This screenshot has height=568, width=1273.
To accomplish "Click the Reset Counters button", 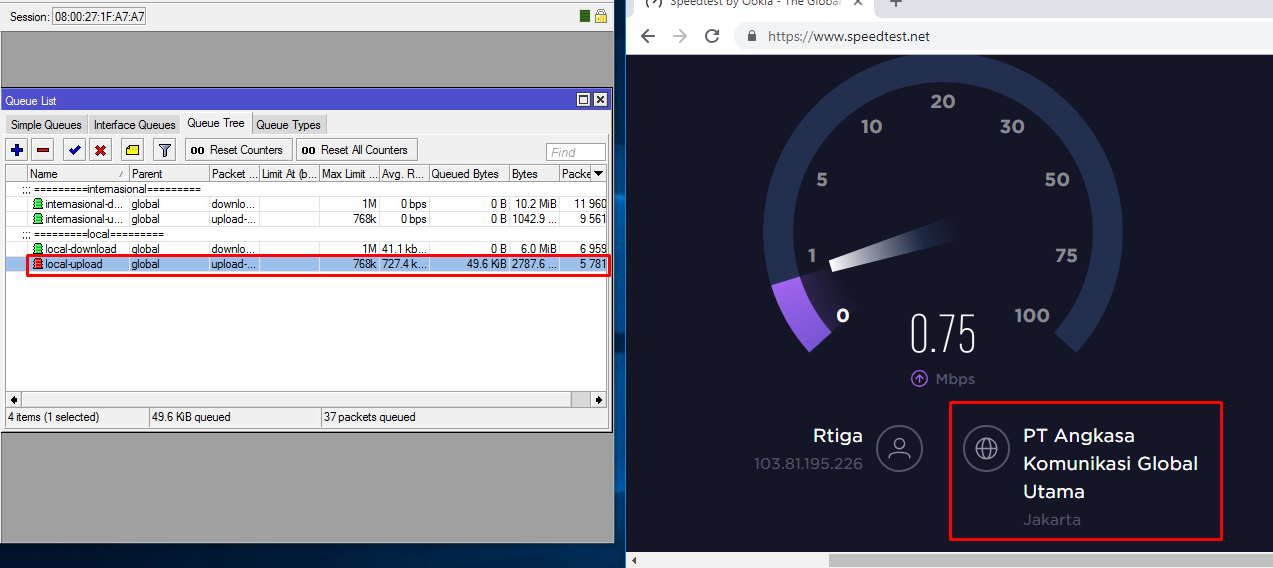I will point(238,150).
